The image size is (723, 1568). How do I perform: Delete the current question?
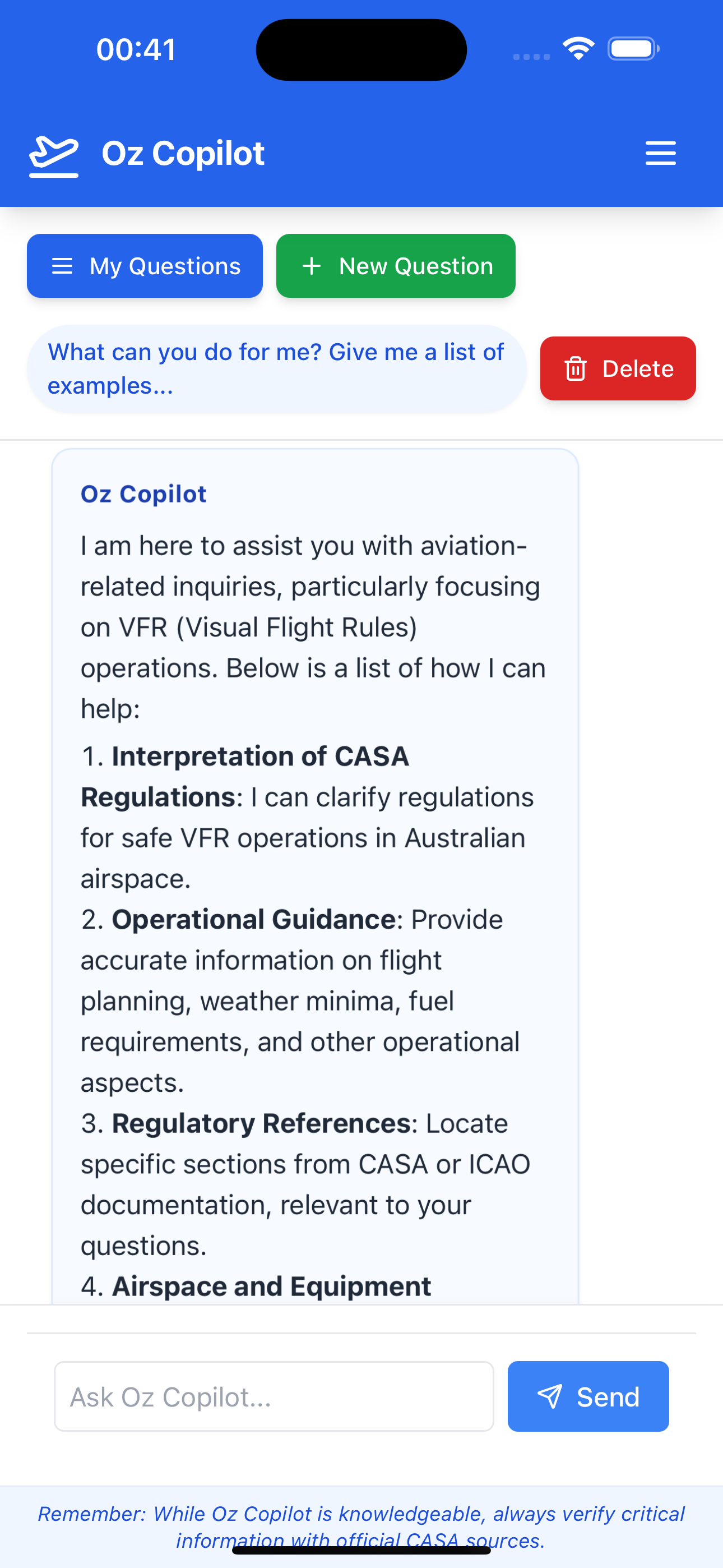click(x=618, y=368)
